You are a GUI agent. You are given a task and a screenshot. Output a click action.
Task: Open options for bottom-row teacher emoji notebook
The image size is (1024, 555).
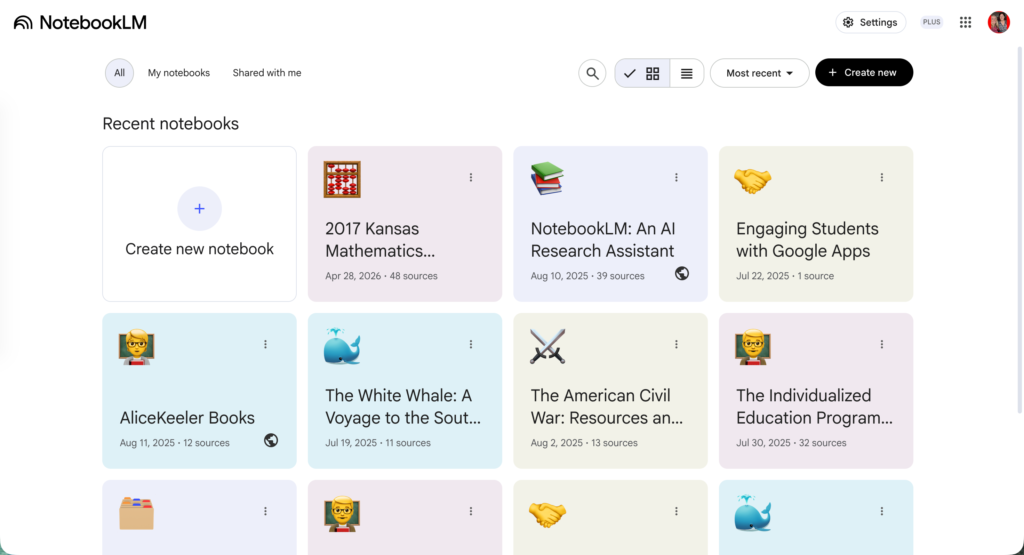pos(471,511)
